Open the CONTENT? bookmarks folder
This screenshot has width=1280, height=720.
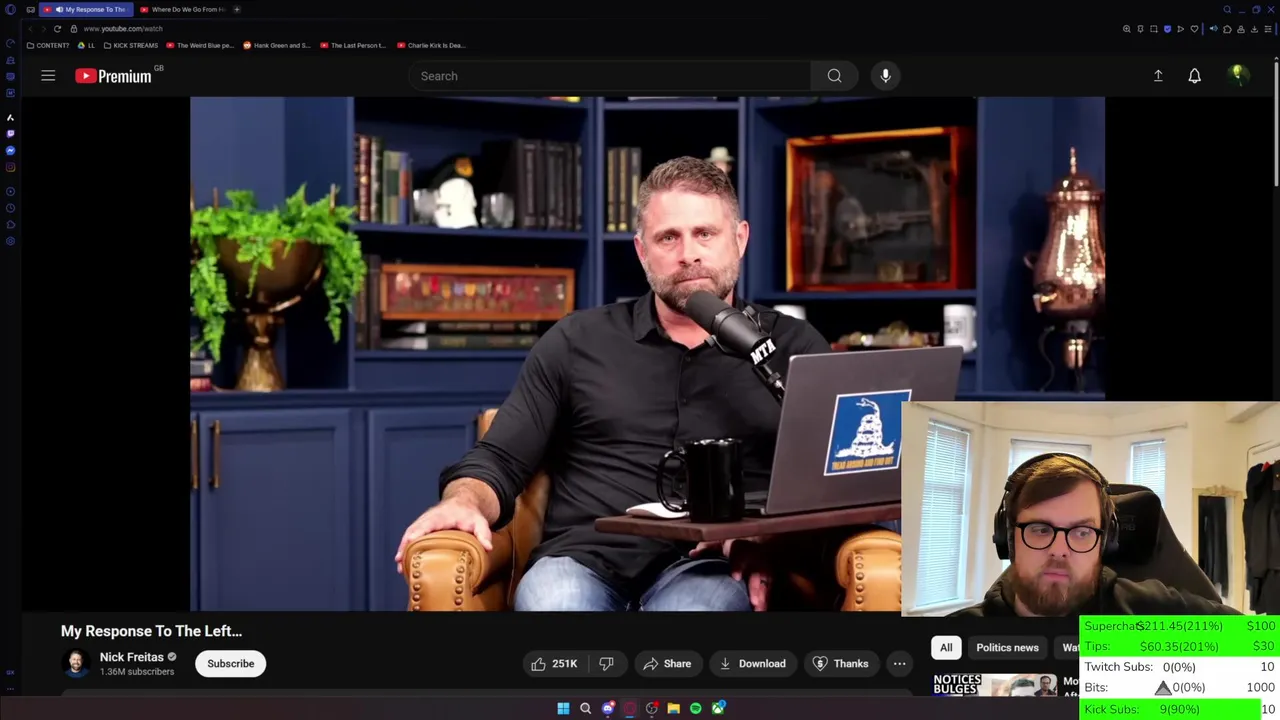48,45
